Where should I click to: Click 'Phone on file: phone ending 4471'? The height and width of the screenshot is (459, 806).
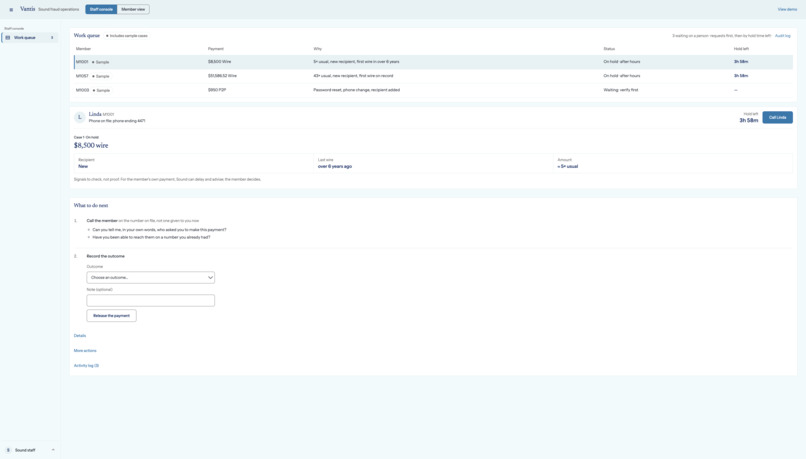tap(117, 121)
